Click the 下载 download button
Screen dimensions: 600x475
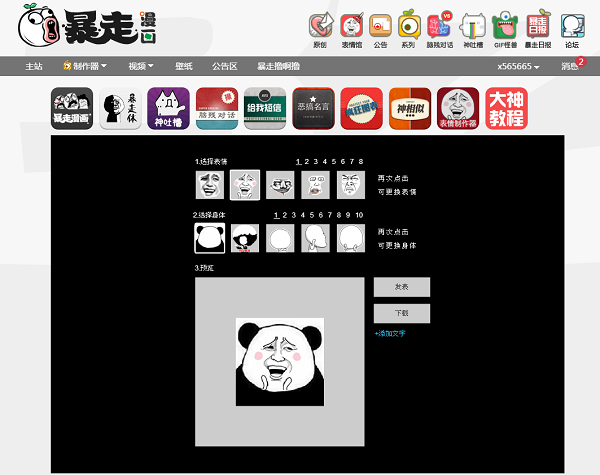402,313
